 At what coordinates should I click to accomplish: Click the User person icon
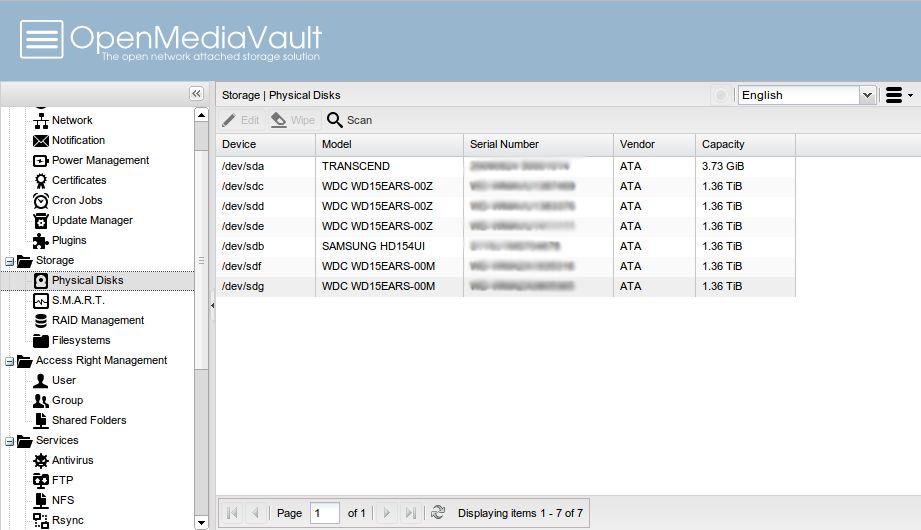point(41,380)
